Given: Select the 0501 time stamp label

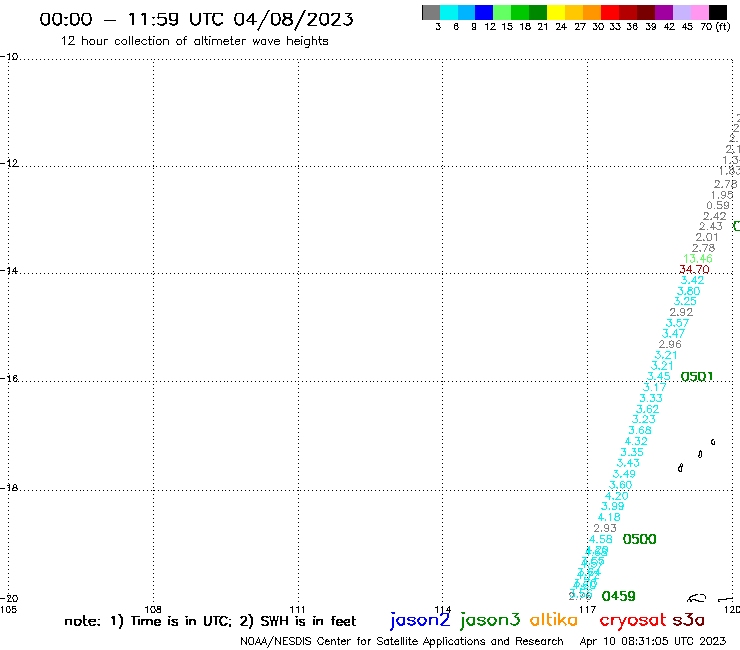Looking at the screenshot, I should (697, 376).
